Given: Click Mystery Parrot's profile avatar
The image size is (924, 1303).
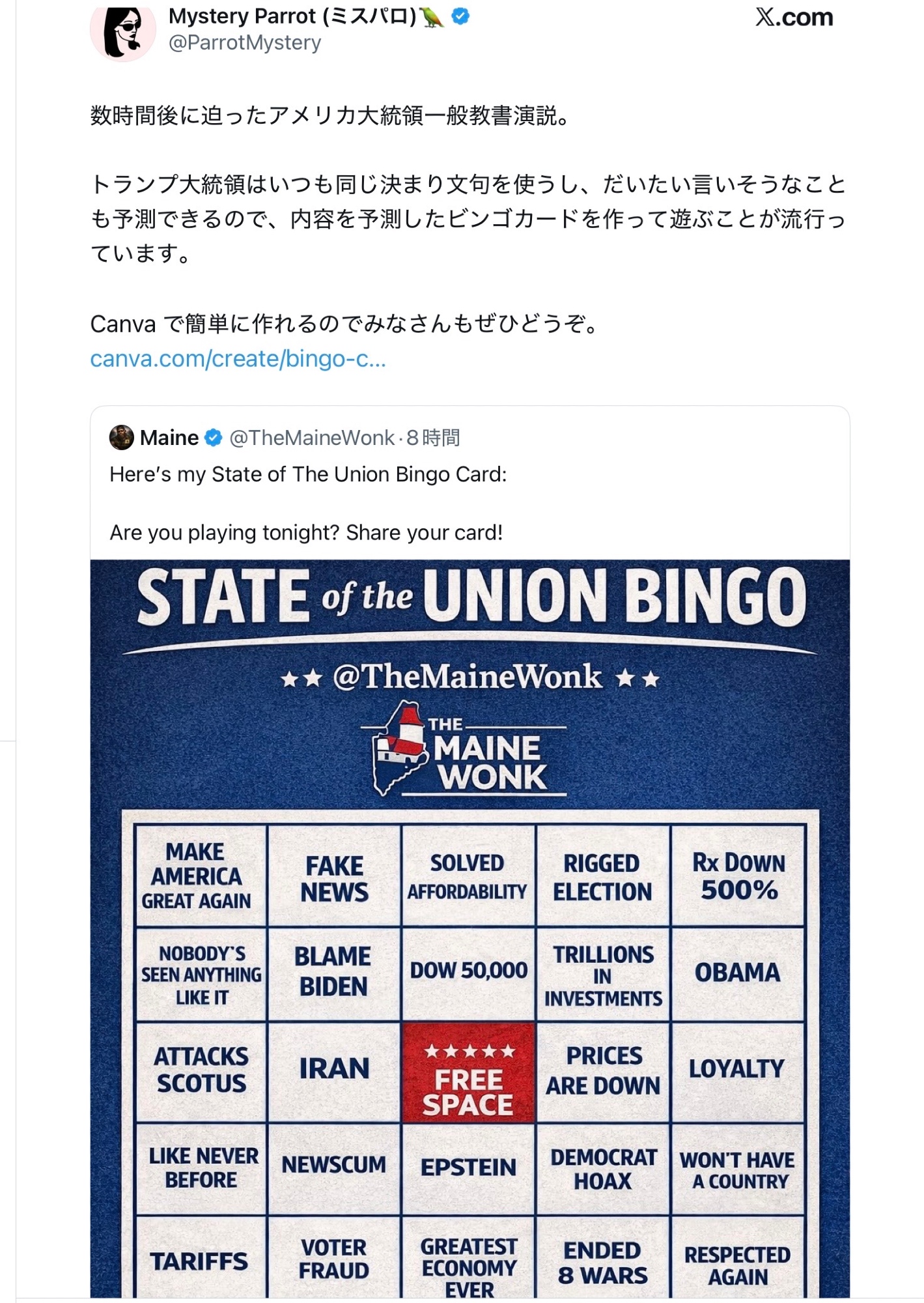Looking at the screenshot, I should (x=122, y=31).
